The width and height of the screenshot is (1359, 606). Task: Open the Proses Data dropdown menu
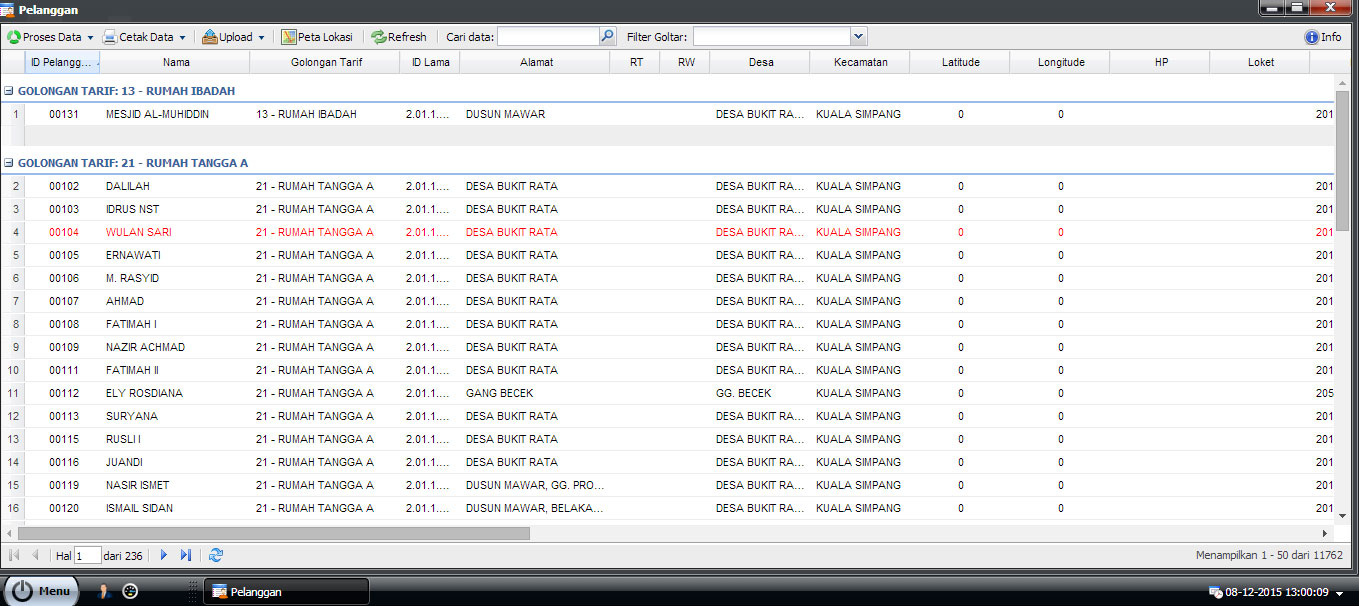click(x=51, y=37)
